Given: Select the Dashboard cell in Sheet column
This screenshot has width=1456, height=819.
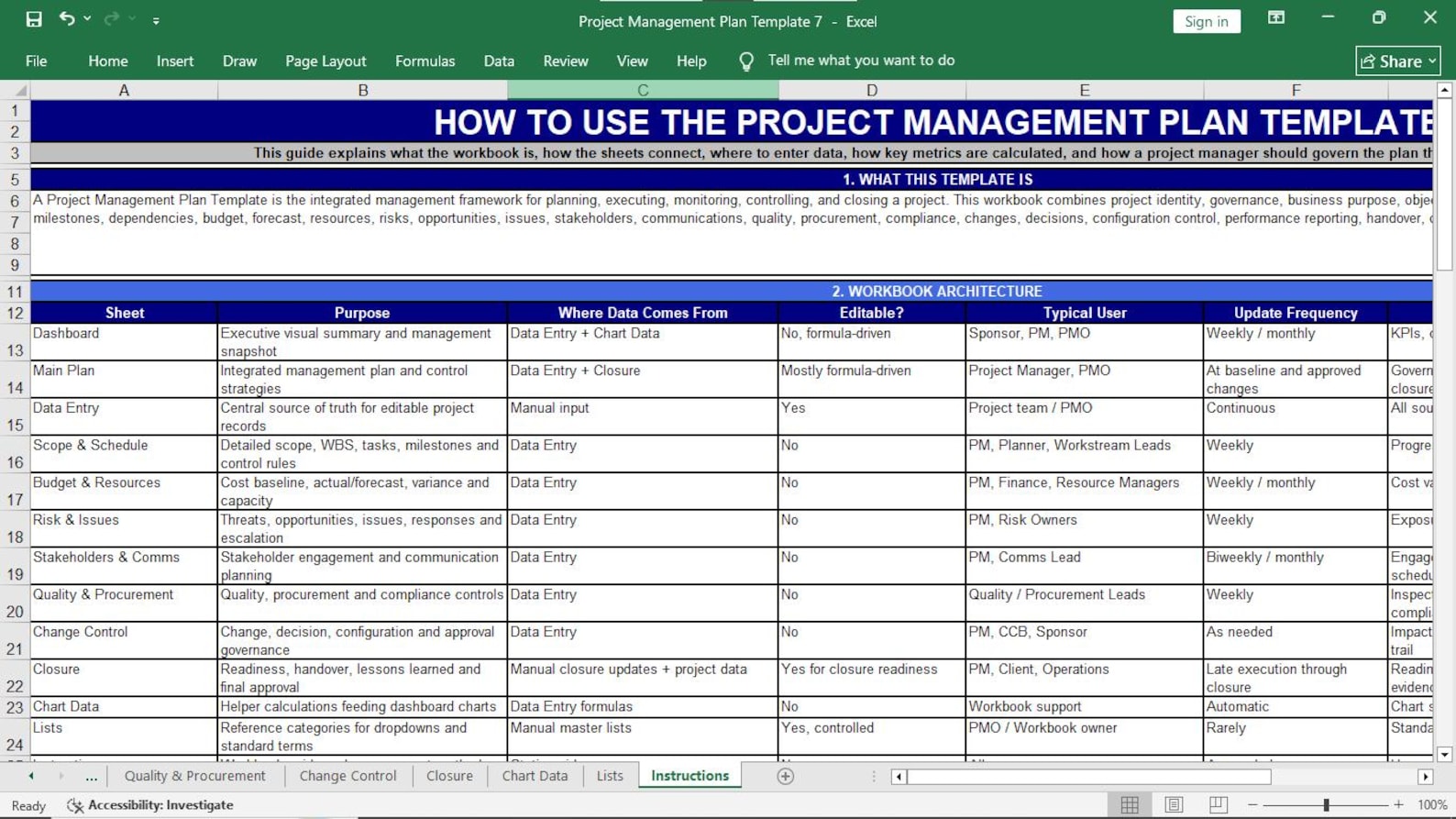Looking at the screenshot, I should click(124, 342).
